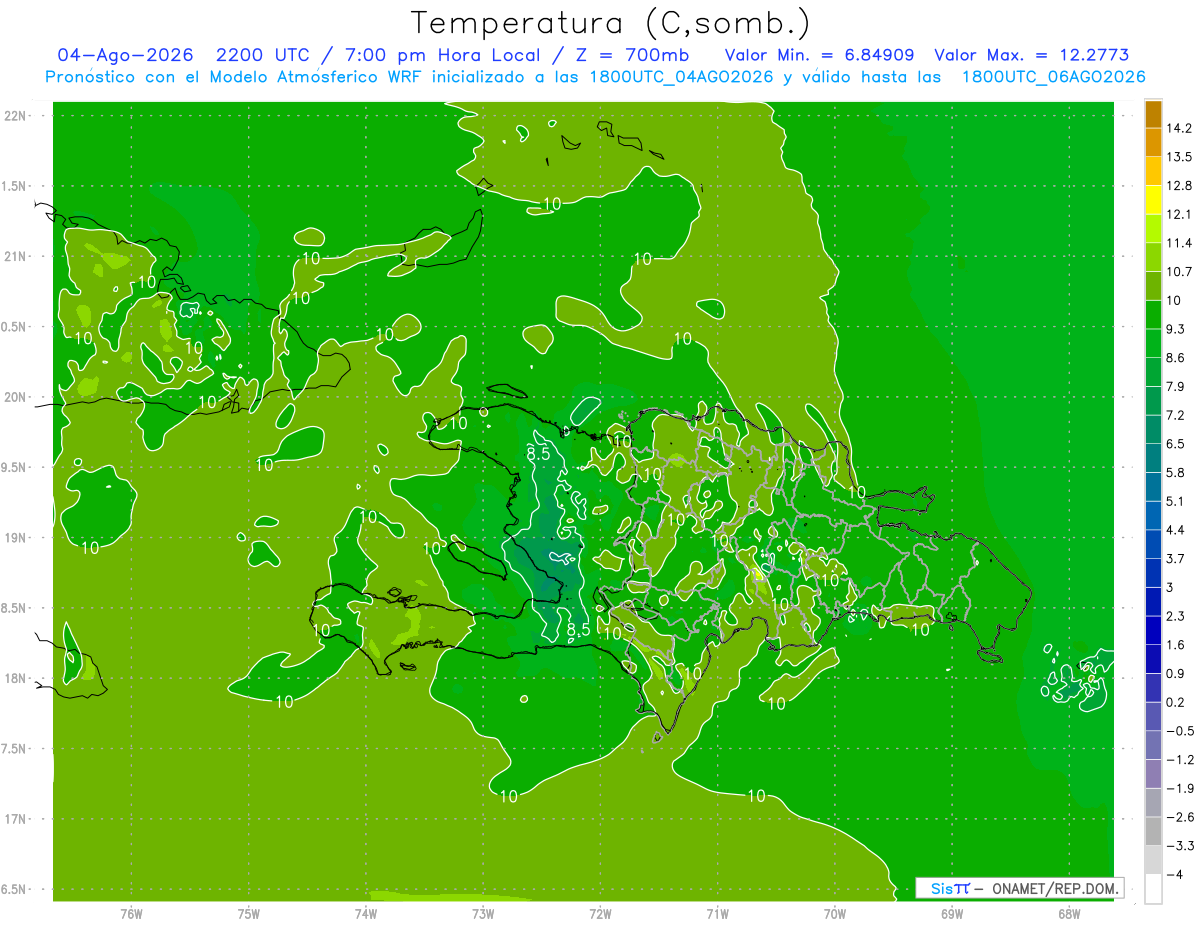The width and height of the screenshot is (1200, 927).
Task: Click the 69W longitude axis label
Action: pos(952,914)
